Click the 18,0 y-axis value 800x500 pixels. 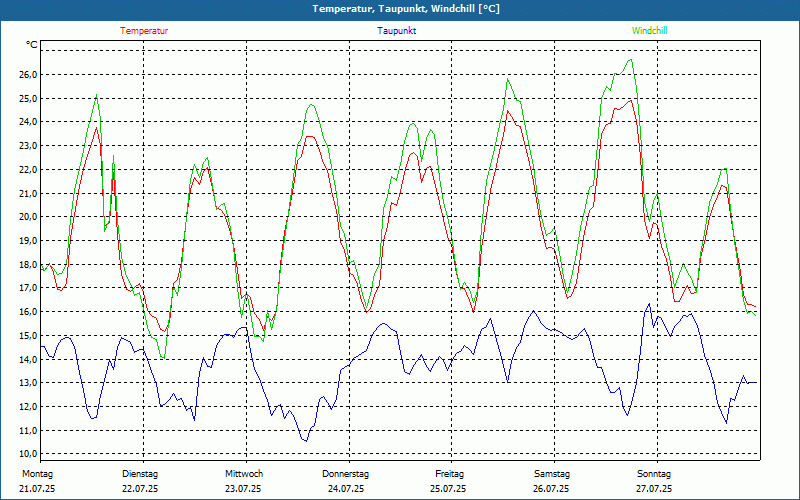(x=29, y=264)
